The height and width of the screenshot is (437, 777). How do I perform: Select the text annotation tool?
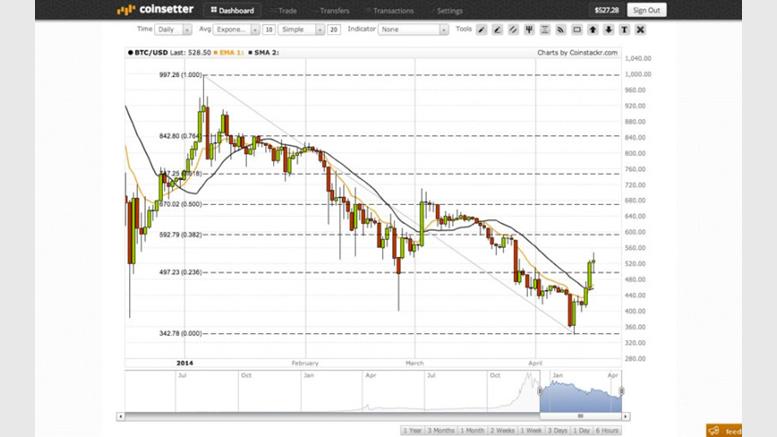click(624, 30)
